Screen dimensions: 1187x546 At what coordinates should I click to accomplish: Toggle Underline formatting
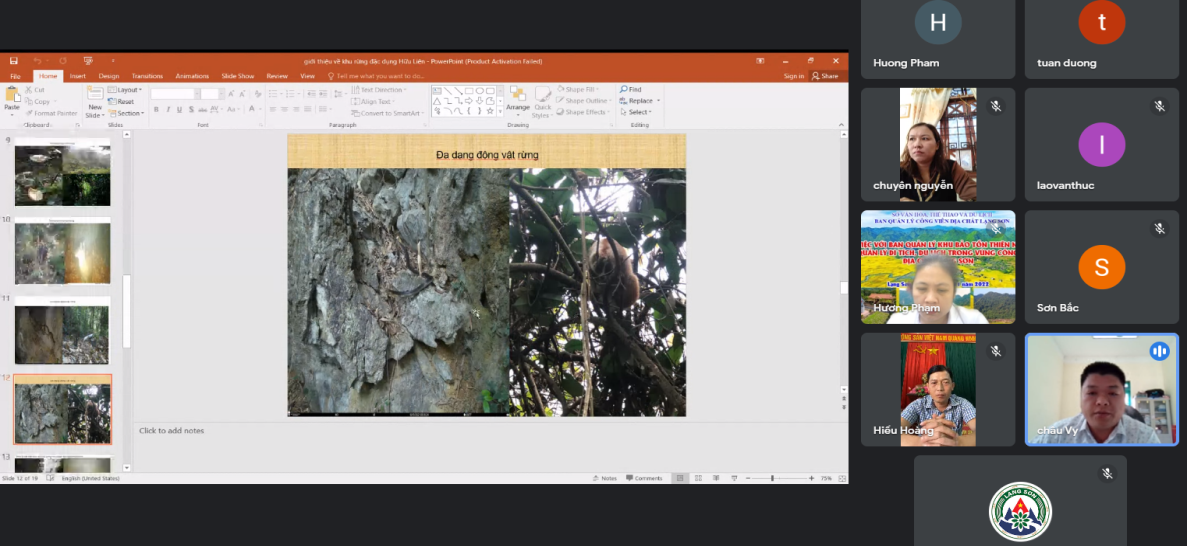point(179,109)
